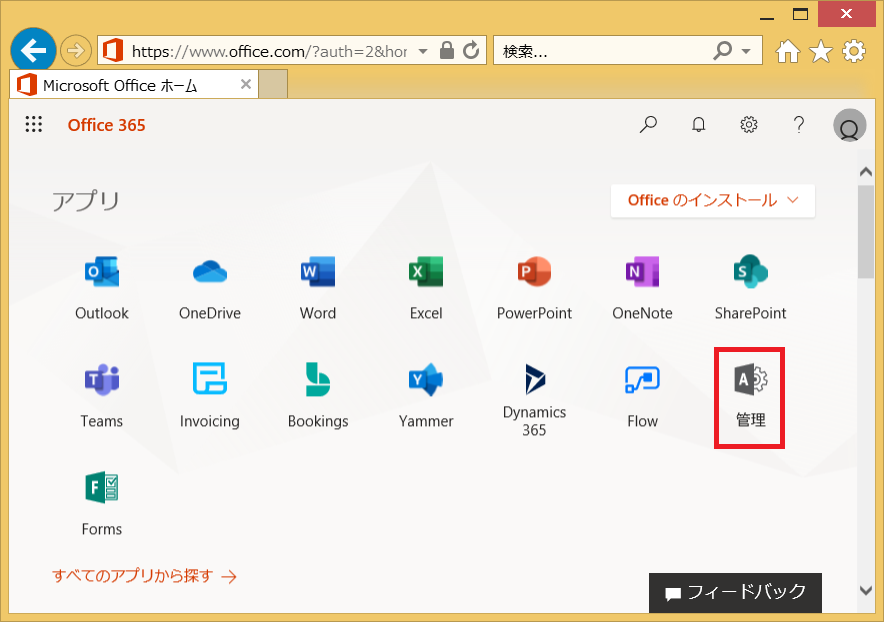Open the notifications bell

pos(699,124)
